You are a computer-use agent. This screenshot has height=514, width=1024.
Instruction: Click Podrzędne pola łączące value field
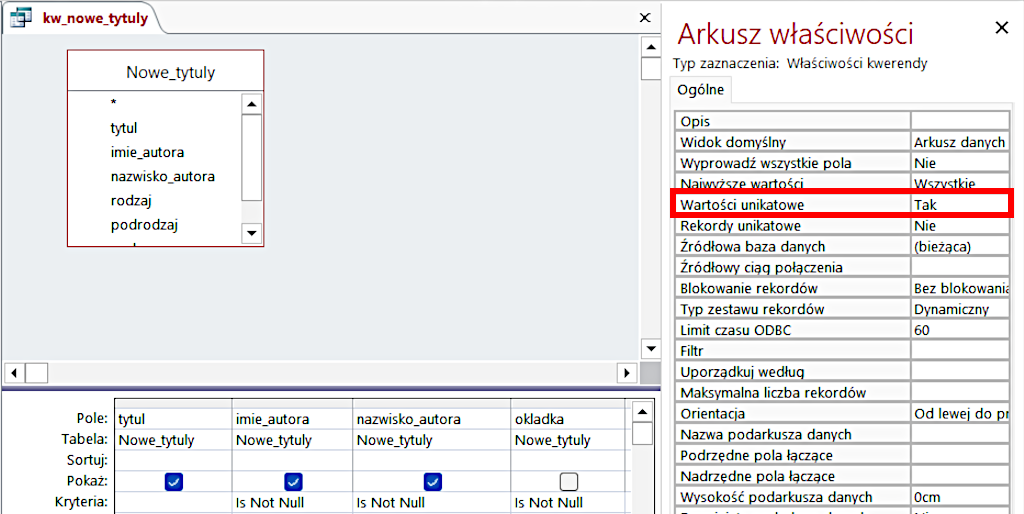[961, 456]
